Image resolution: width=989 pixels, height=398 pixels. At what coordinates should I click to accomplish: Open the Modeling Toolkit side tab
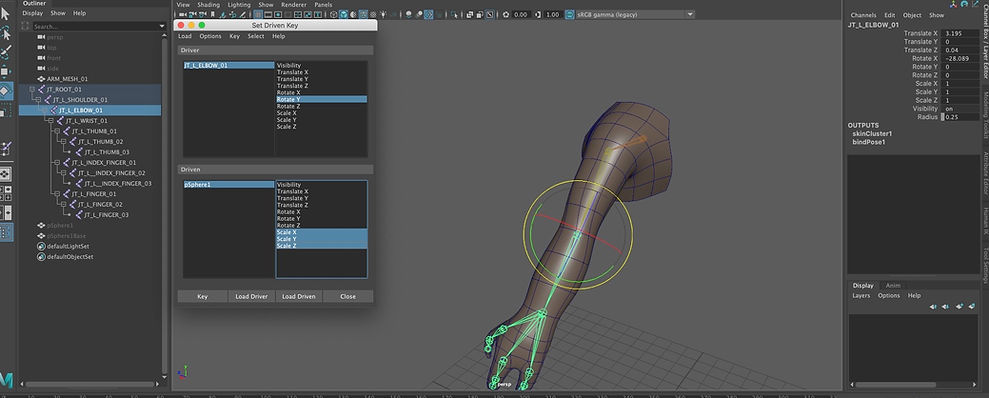[x=985, y=116]
